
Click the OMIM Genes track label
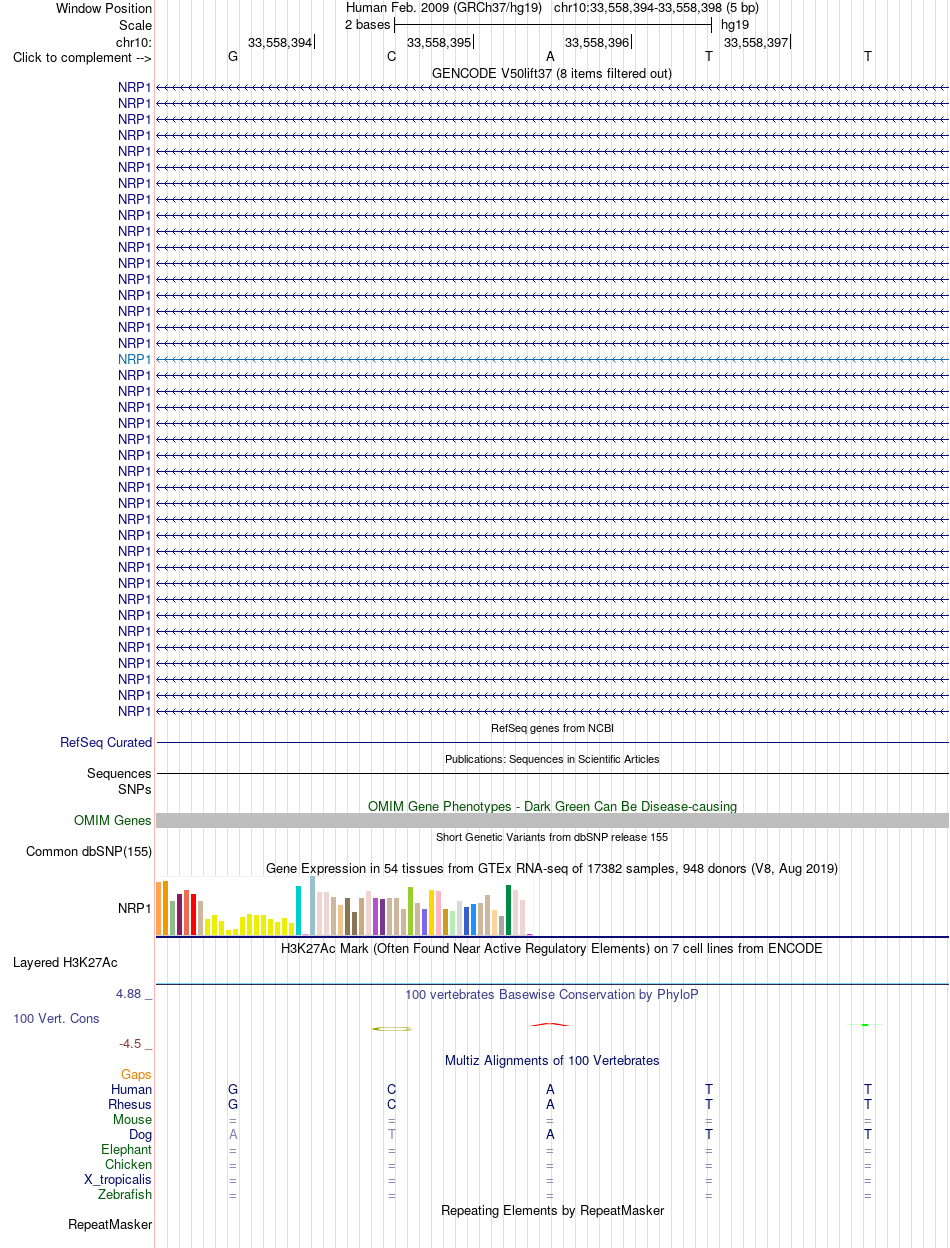coord(113,821)
